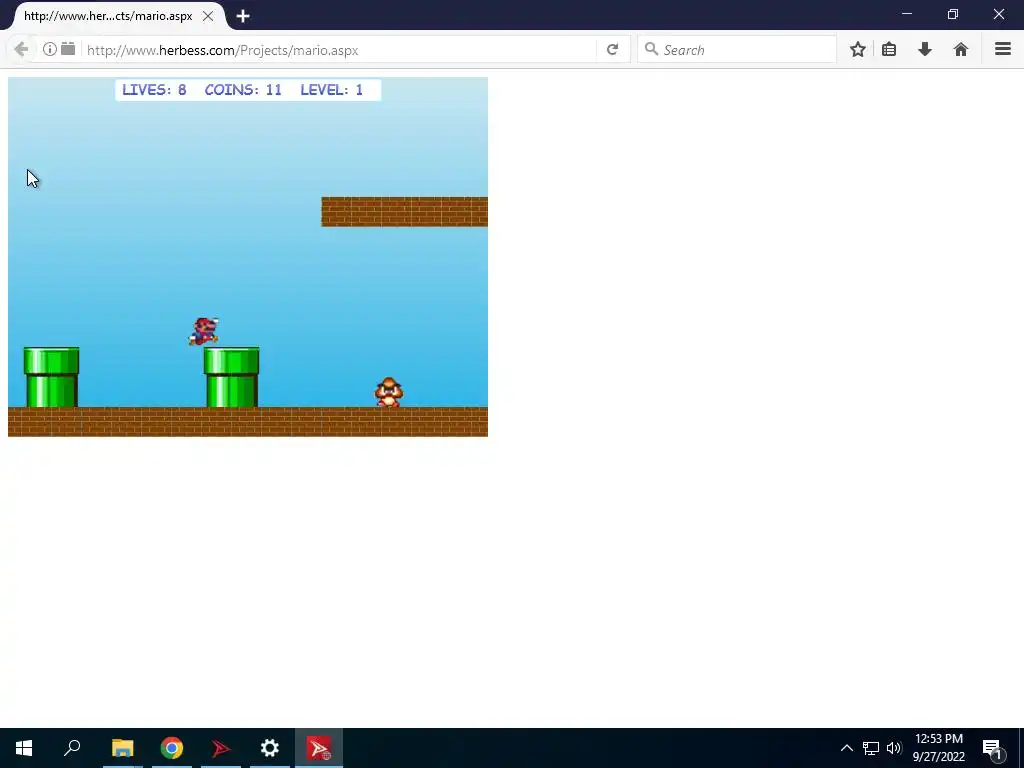The image size is (1024, 768).
Task: Open the Windows Start menu
Action: coord(24,748)
